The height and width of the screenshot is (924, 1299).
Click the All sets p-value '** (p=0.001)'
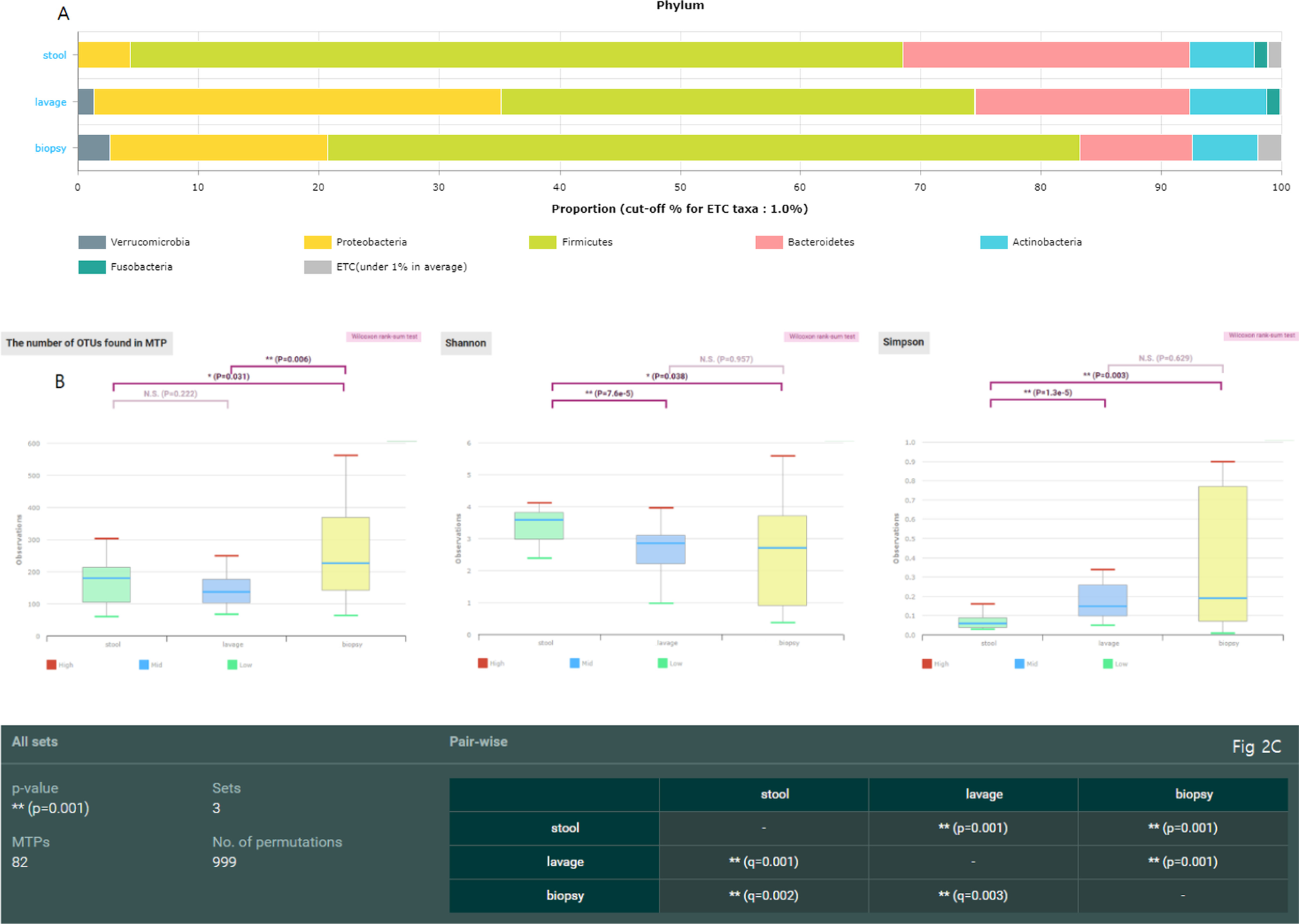[x=50, y=808]
